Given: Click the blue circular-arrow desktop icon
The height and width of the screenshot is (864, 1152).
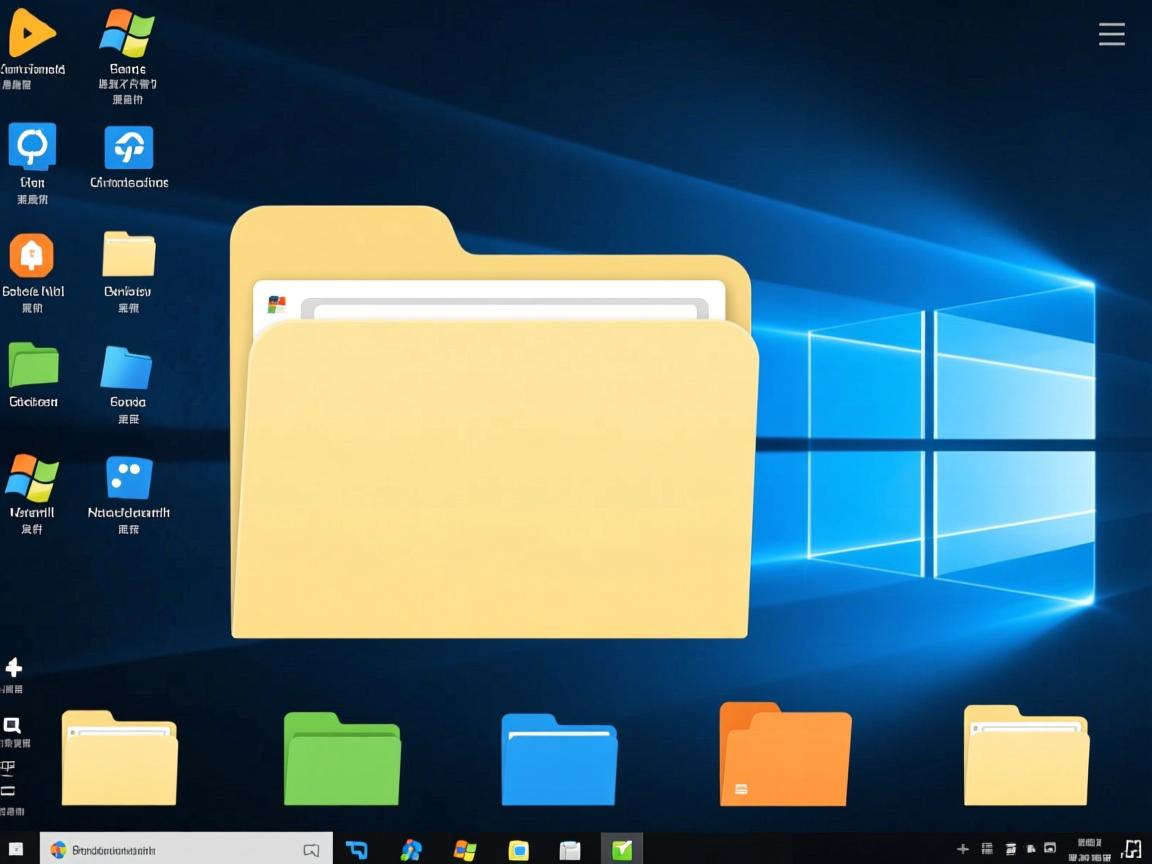Looking at the screenshot, I should coord(32,147).
